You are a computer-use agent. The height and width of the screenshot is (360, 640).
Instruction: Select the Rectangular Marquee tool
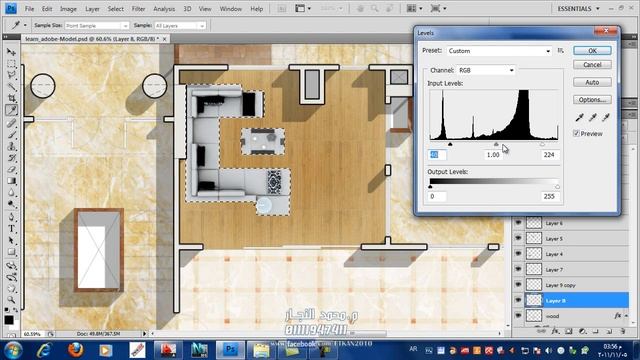pyautogui.click(x=11, y=64)
